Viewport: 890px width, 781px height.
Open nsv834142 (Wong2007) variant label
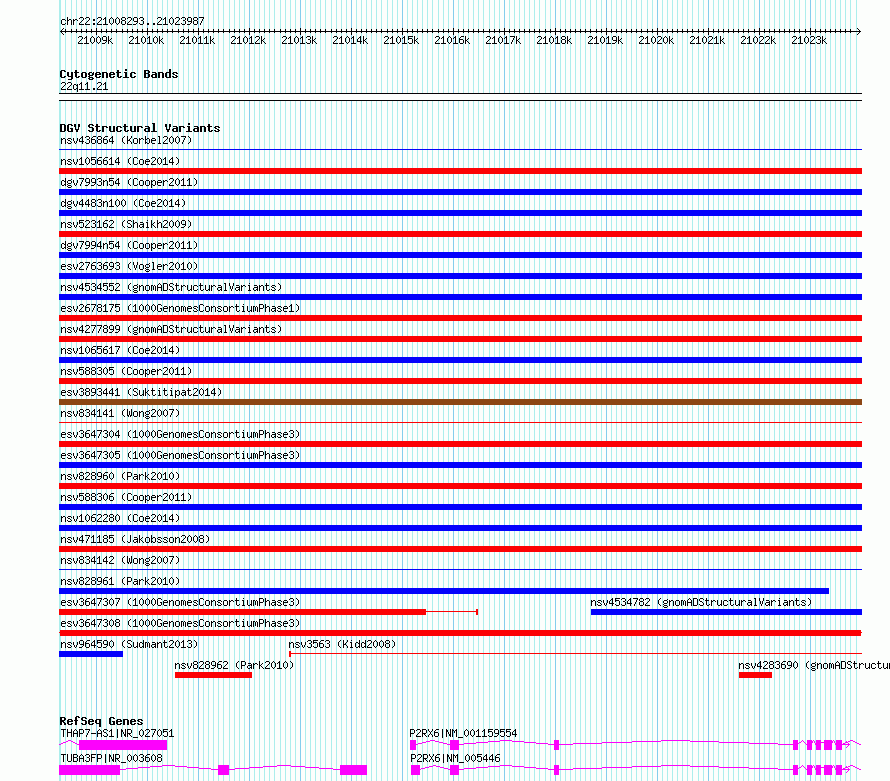(x=120, y=560)
